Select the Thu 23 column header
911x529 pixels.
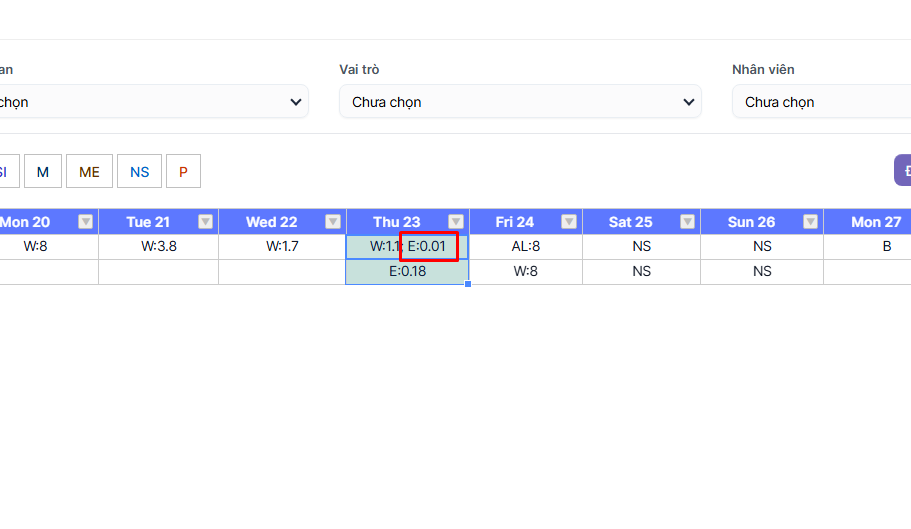tap(396, 222)
